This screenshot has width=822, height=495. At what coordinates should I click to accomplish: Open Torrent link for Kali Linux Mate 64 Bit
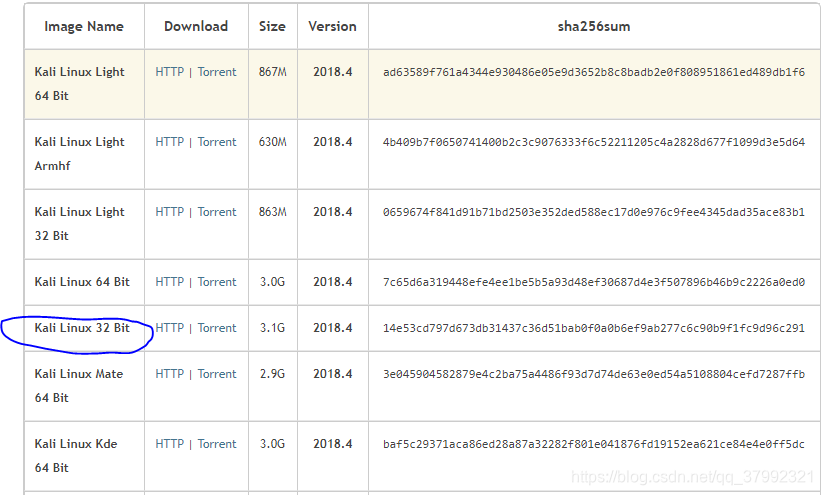pos(217,374)
